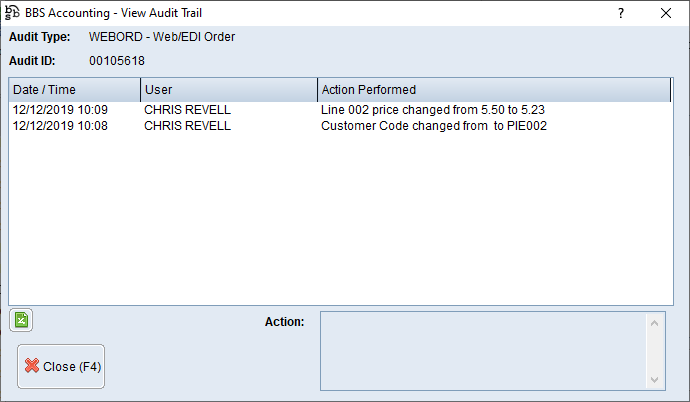The height and width of the screenshot is (402, 690).
Task: Click the Excel export icon
Action: pyautogui.click(x=20, y=320)
